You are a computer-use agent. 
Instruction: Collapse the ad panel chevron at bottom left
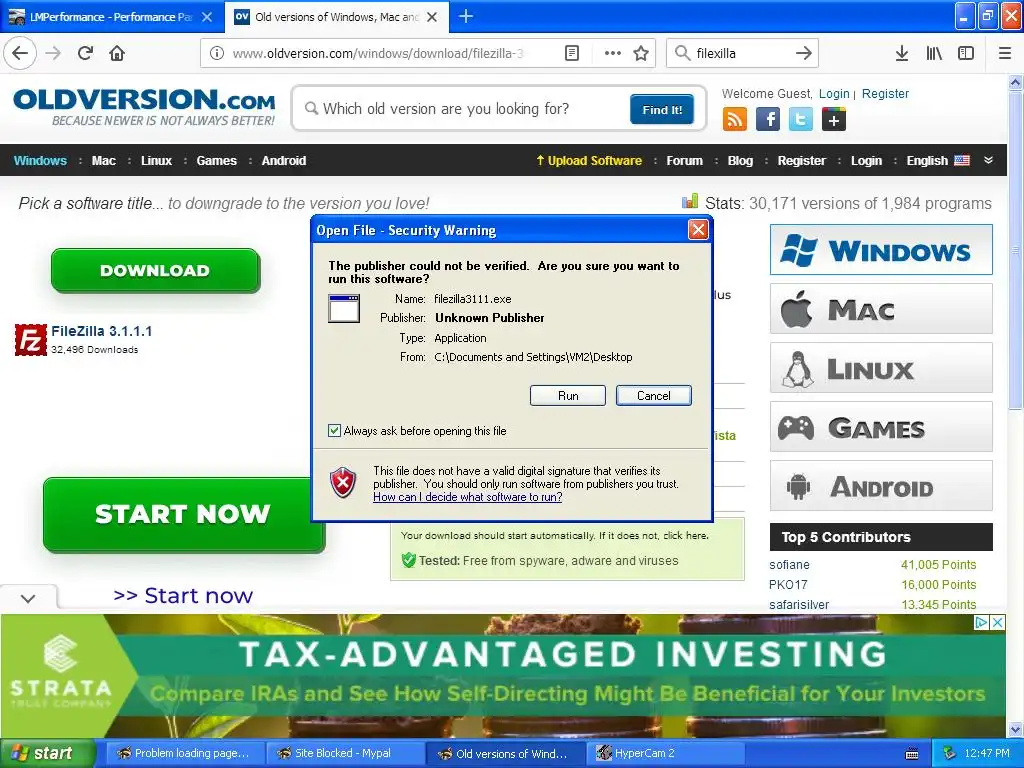pos(28,598)
